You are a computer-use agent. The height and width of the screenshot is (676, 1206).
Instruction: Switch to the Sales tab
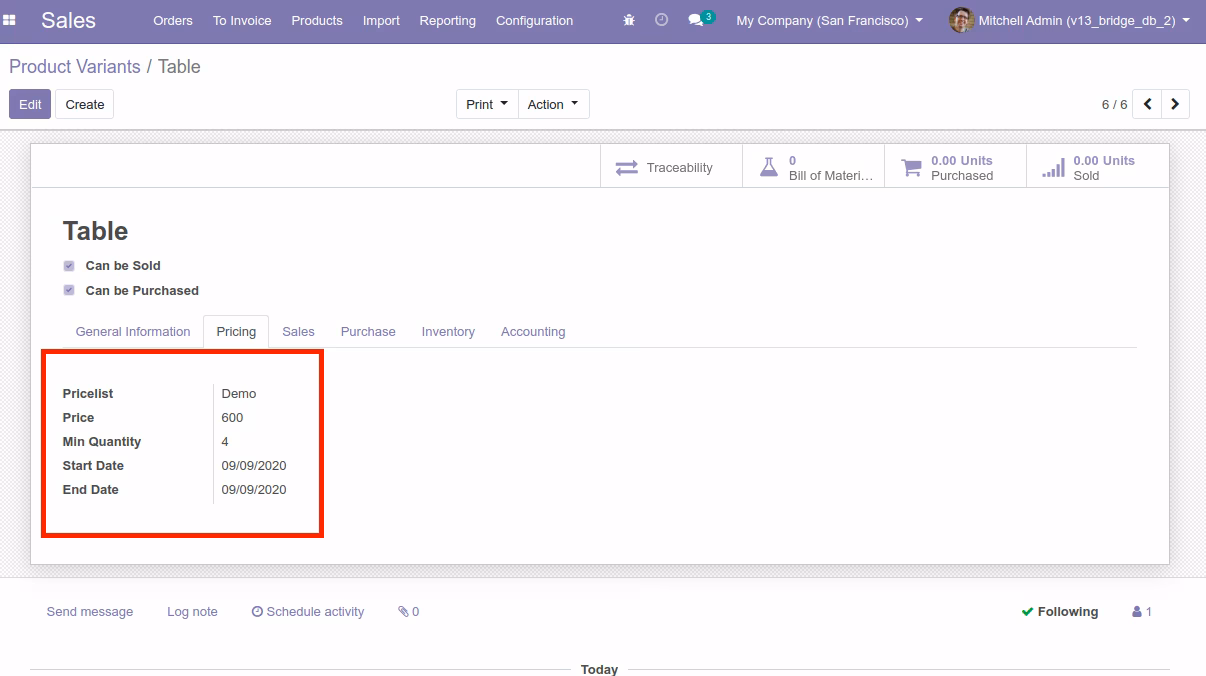(x=298, y=332)
